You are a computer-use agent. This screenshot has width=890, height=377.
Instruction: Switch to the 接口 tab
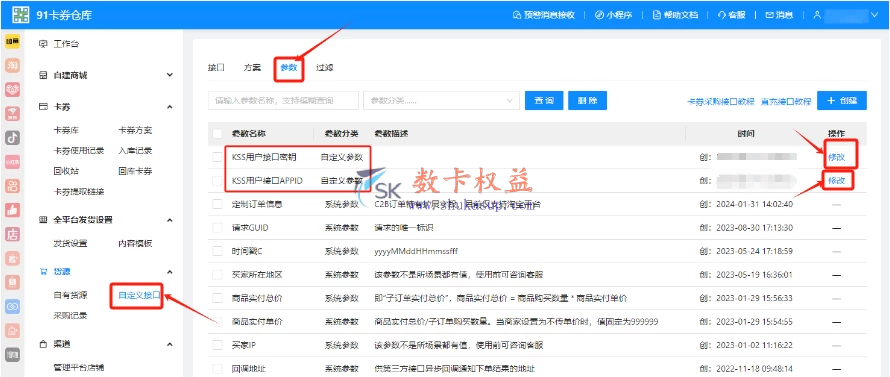216,68
